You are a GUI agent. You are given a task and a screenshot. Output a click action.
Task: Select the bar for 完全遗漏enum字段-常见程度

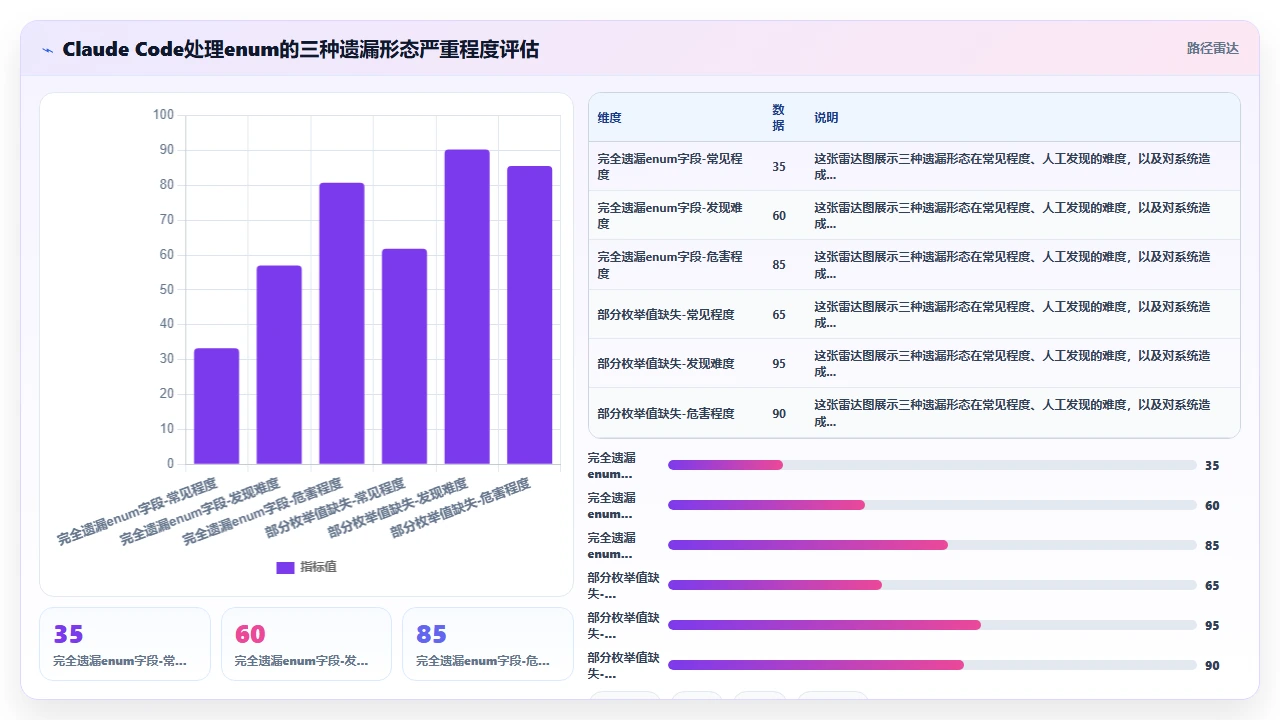click(216, 406)
